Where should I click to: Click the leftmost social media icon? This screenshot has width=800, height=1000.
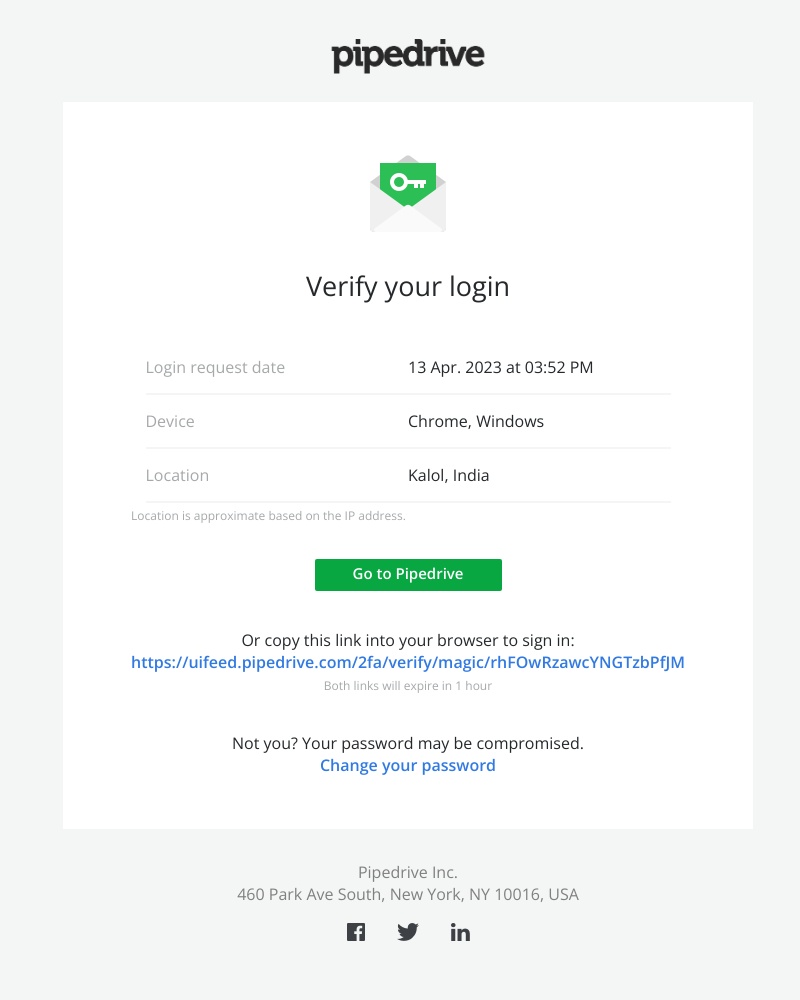pyautogui.click(x=356, y=931)
